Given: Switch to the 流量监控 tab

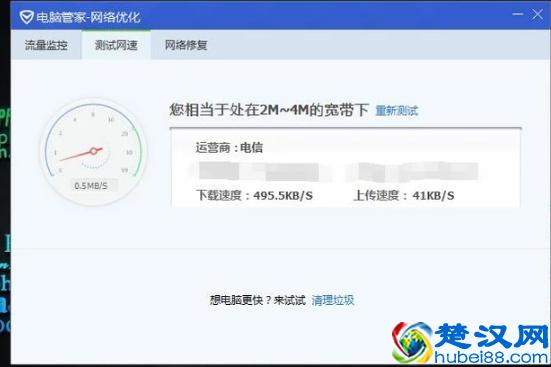Looking at the screenshot, I should click(46, 45).
